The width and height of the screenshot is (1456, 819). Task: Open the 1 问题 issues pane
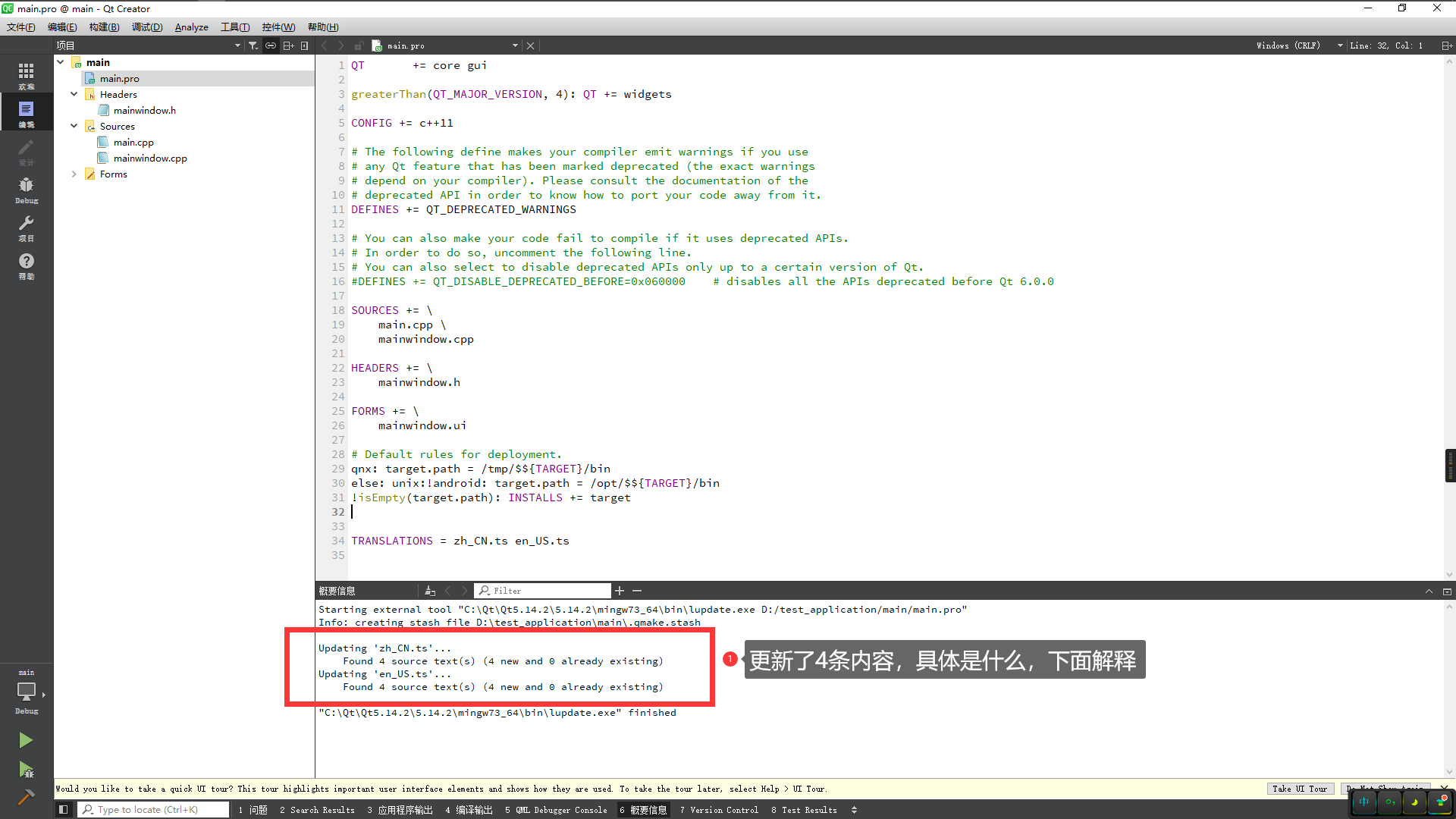coord(253,810)
